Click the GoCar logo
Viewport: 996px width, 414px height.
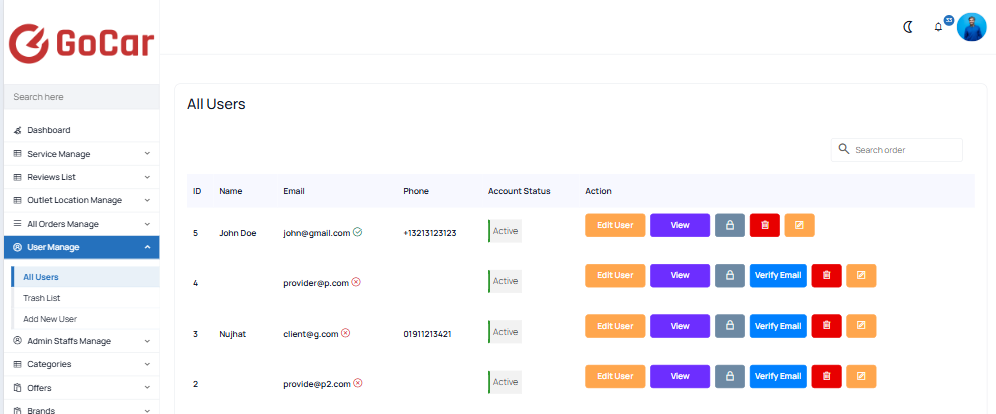pyautogui.click(x=81, y=43)
